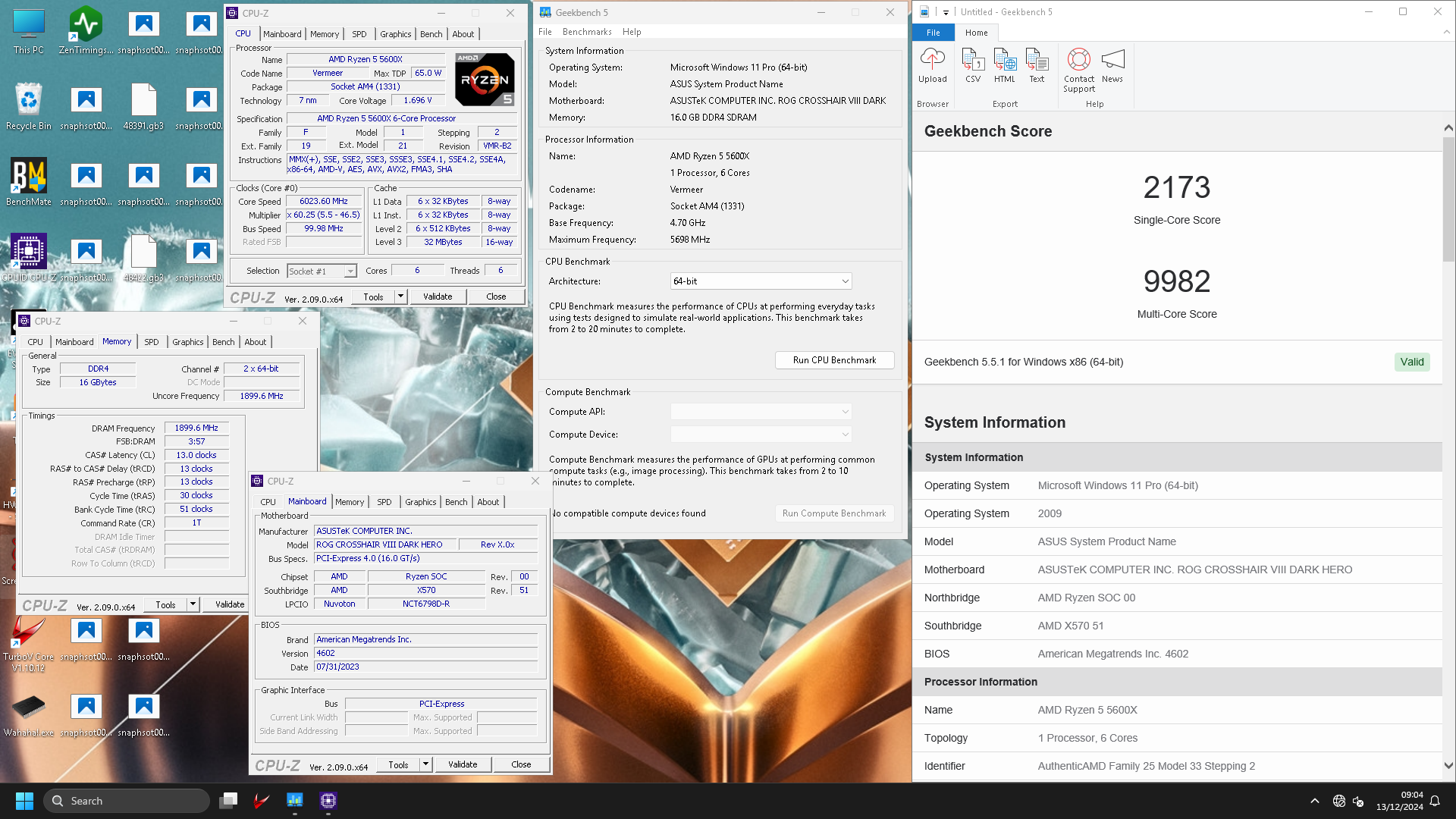Click the Upload icon in Geekbench ribbon
The width and height of the screenshot is (1456, 819).
coord(932,65)
